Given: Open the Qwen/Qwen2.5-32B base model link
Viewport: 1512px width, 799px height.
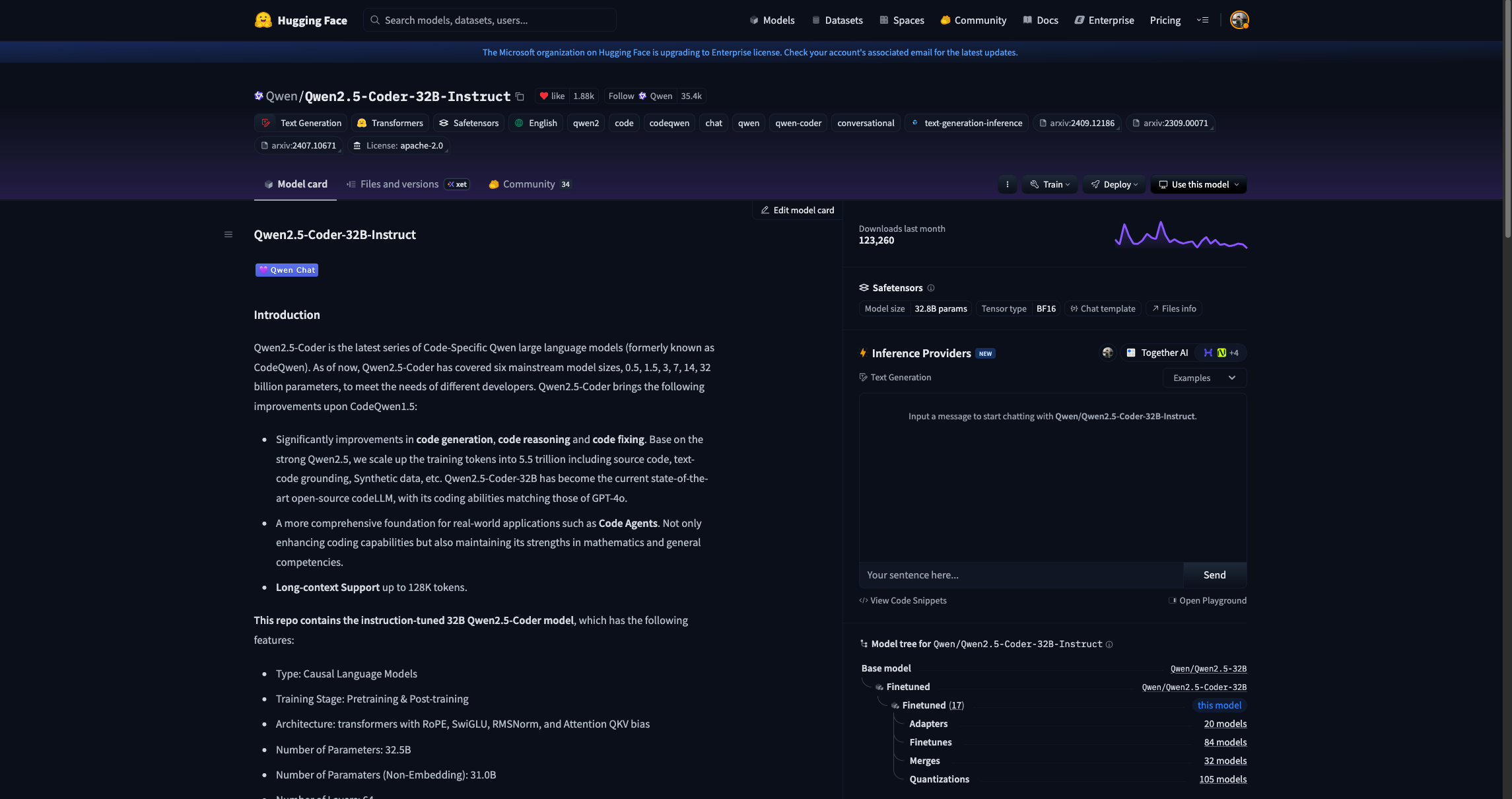Looking at the screenshot, I should [x=1207, y=668].
